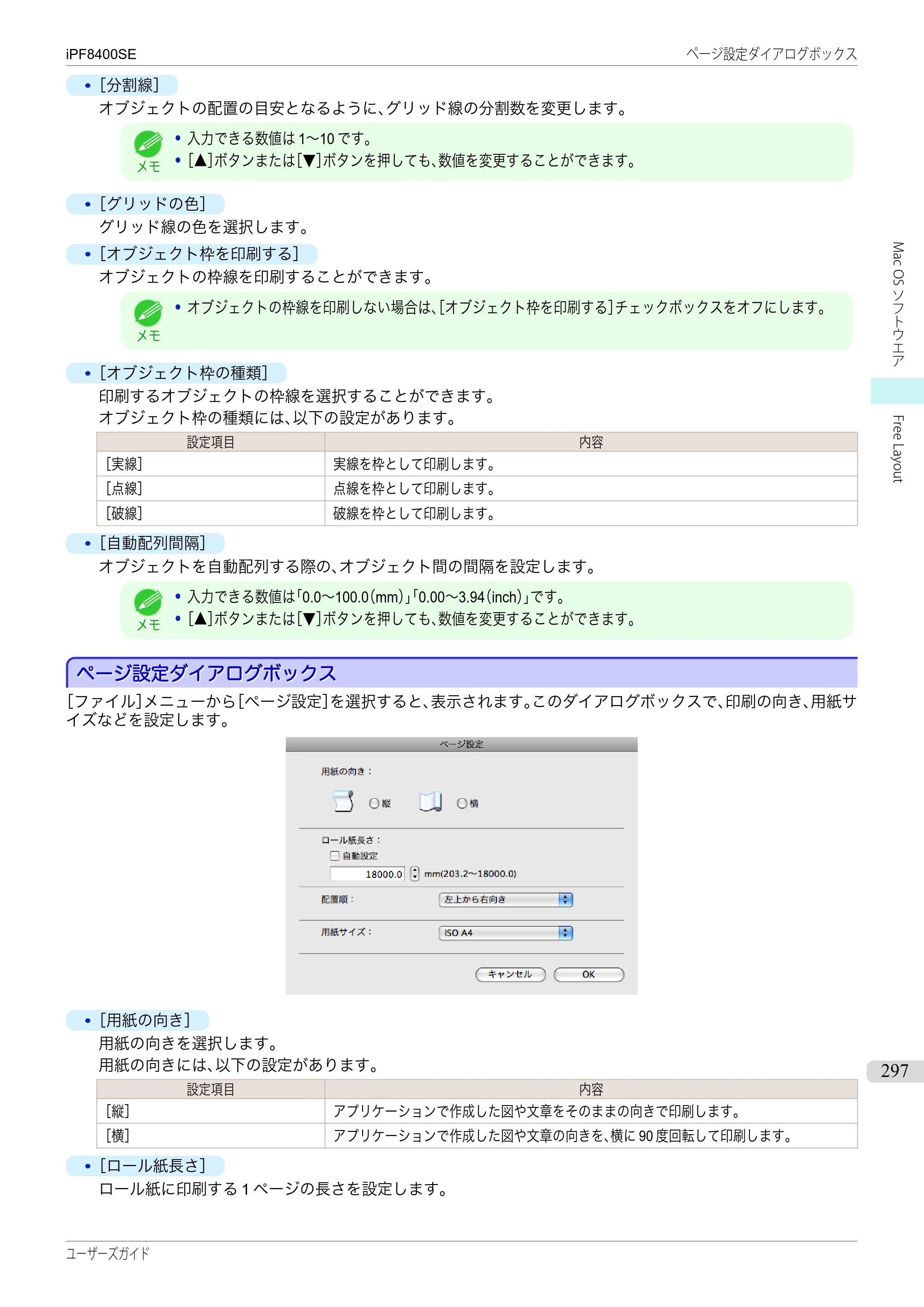Click the mm(203.2～18000.0) range label
924x1307 pixels.
coord(471,874)
